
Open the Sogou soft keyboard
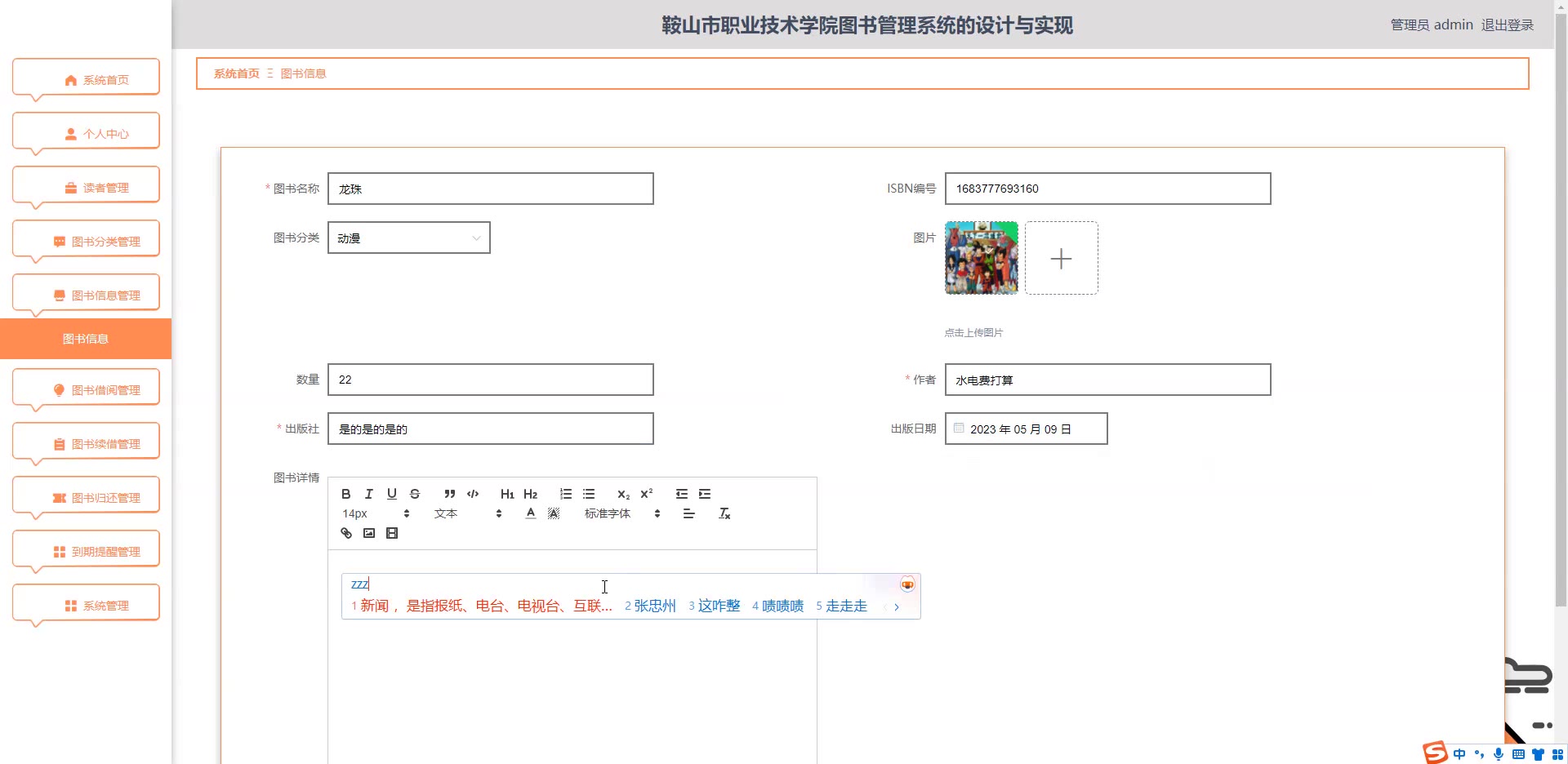click(x=1518, y=754)
